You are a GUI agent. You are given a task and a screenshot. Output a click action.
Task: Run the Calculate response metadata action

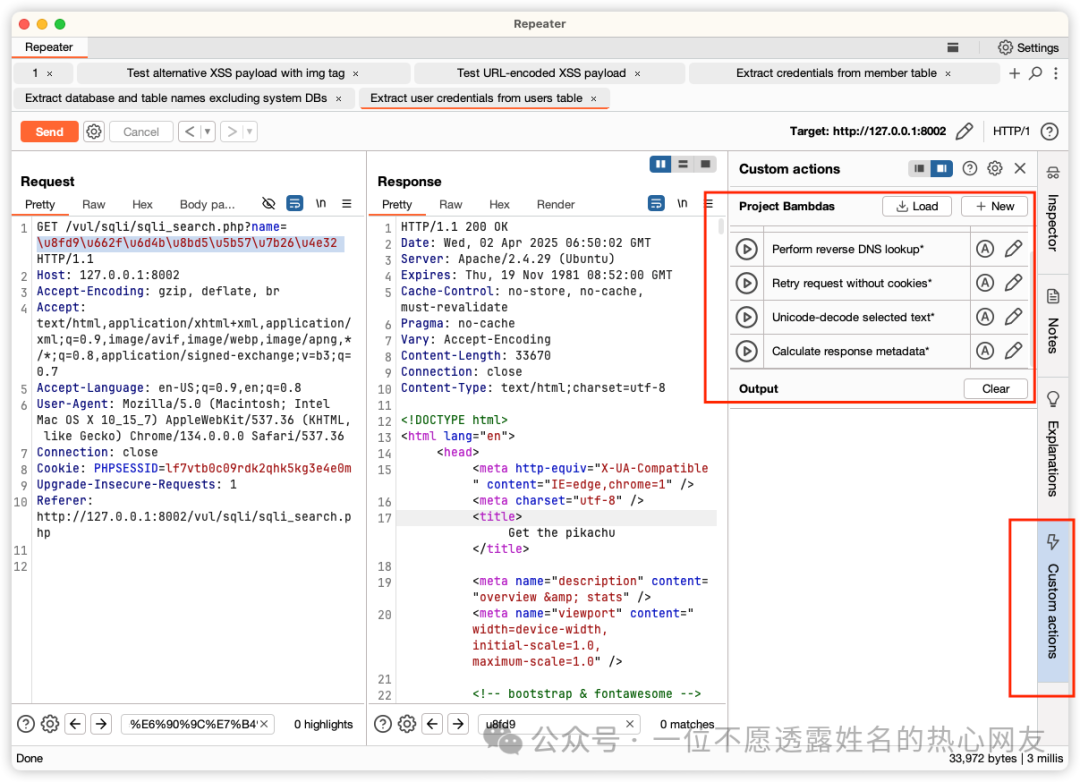point(746,351)
